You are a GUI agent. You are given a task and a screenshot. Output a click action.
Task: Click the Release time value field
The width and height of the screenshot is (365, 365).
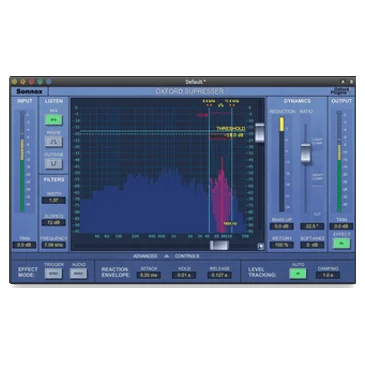point(219,275)
